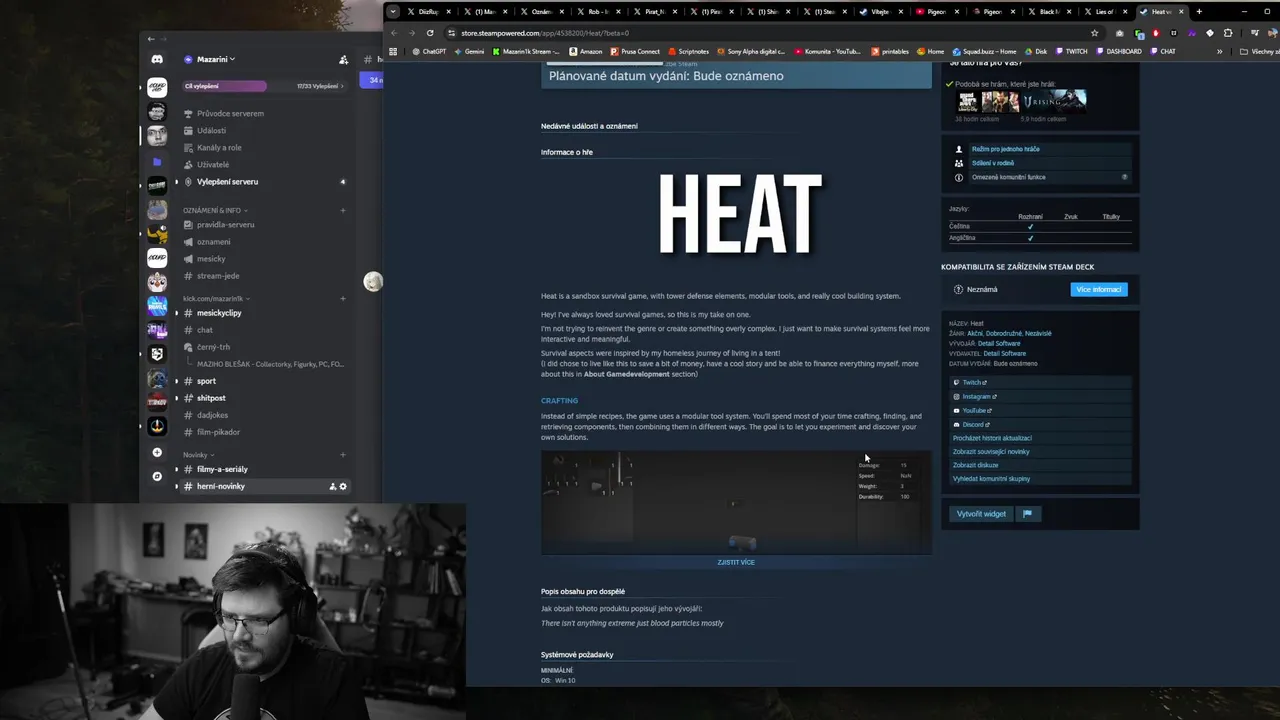Collapse kick.com/mazarin1k category
Image resolution: width=1280 pixels, height=720 pixels.
pos(216,298)
